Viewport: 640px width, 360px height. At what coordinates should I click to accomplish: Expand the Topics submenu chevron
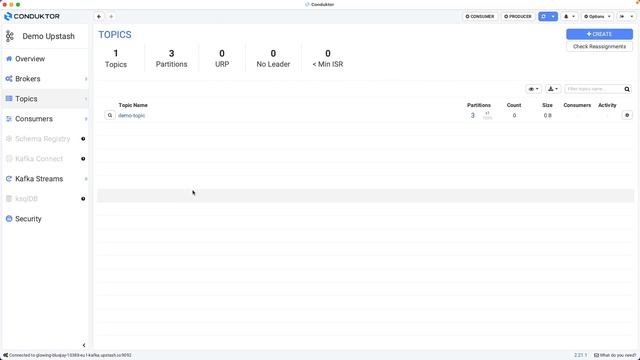(x=86, y=99)
